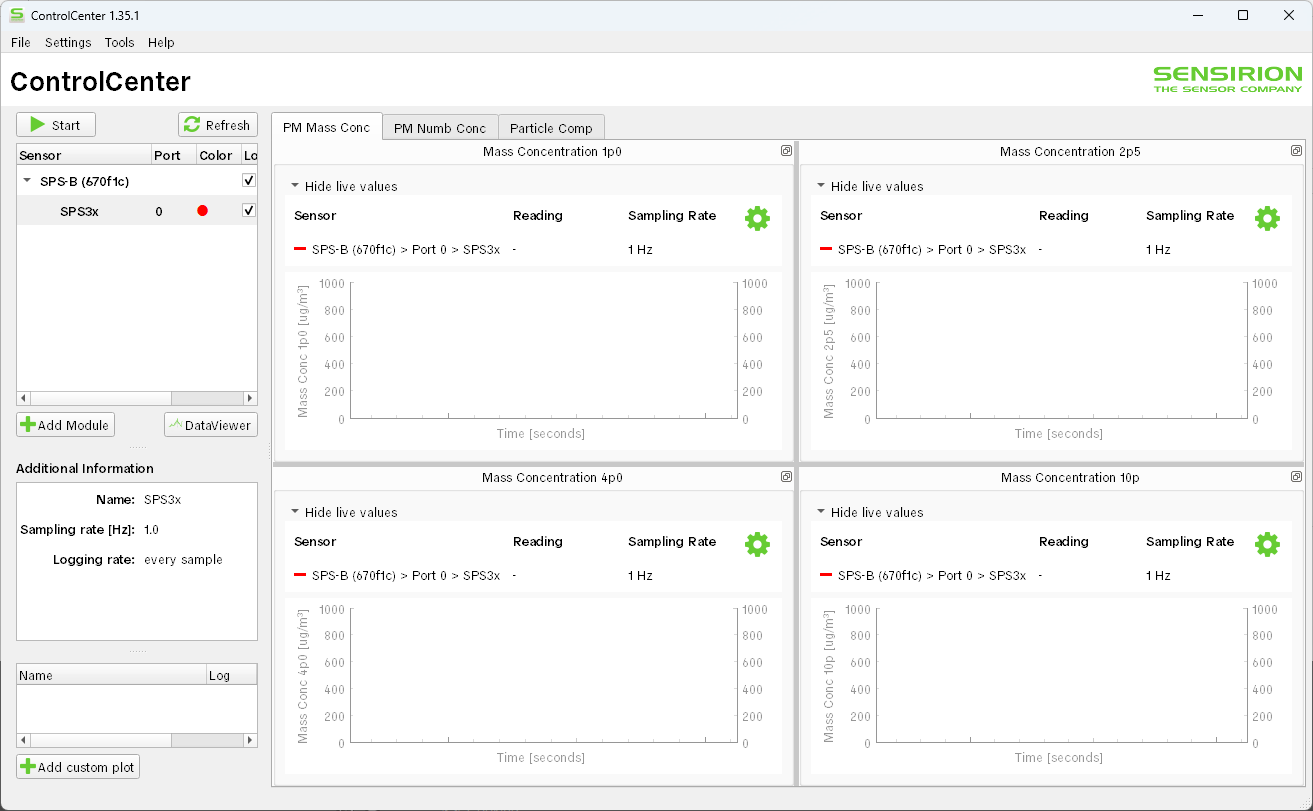The image size is (1313, 811).
Task: Select the SPS3x sensor row
Action: click(x=137, y=211)
